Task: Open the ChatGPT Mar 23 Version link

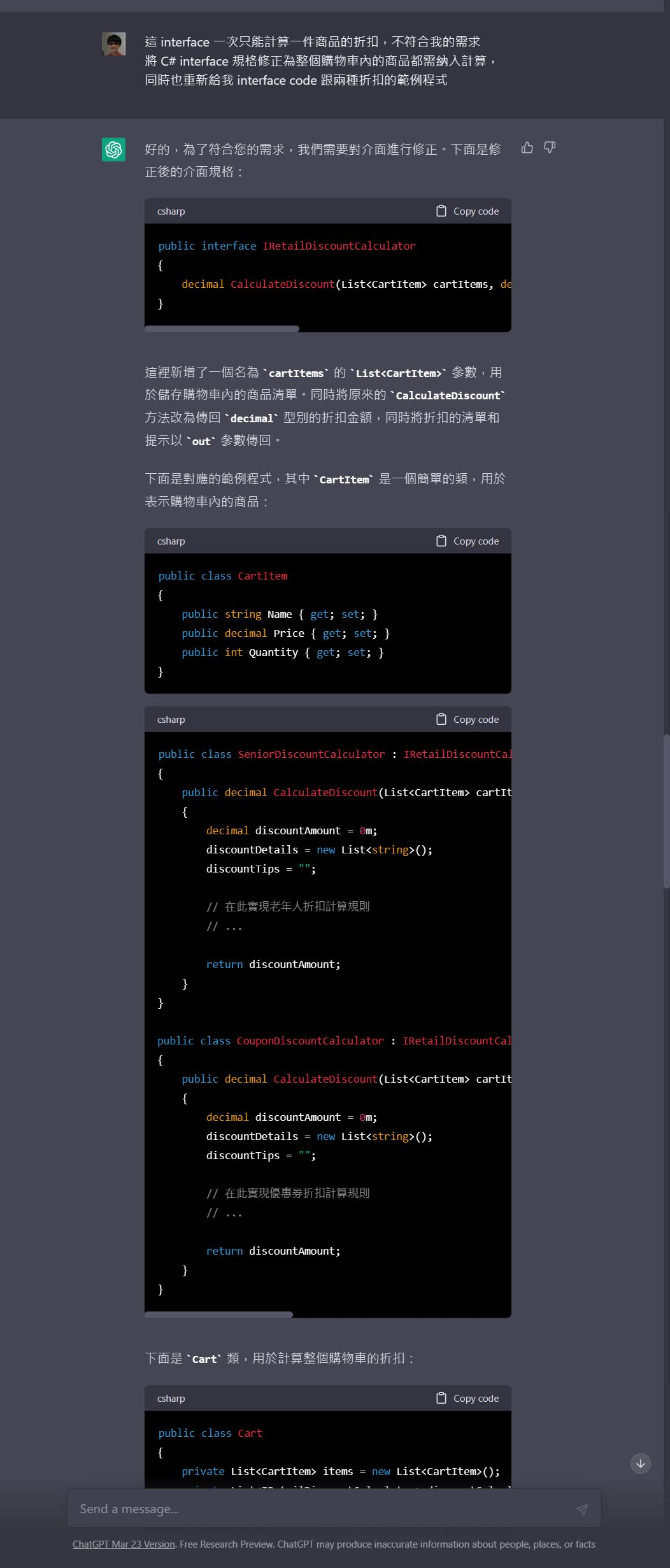Action: [x=124, y=1544]
